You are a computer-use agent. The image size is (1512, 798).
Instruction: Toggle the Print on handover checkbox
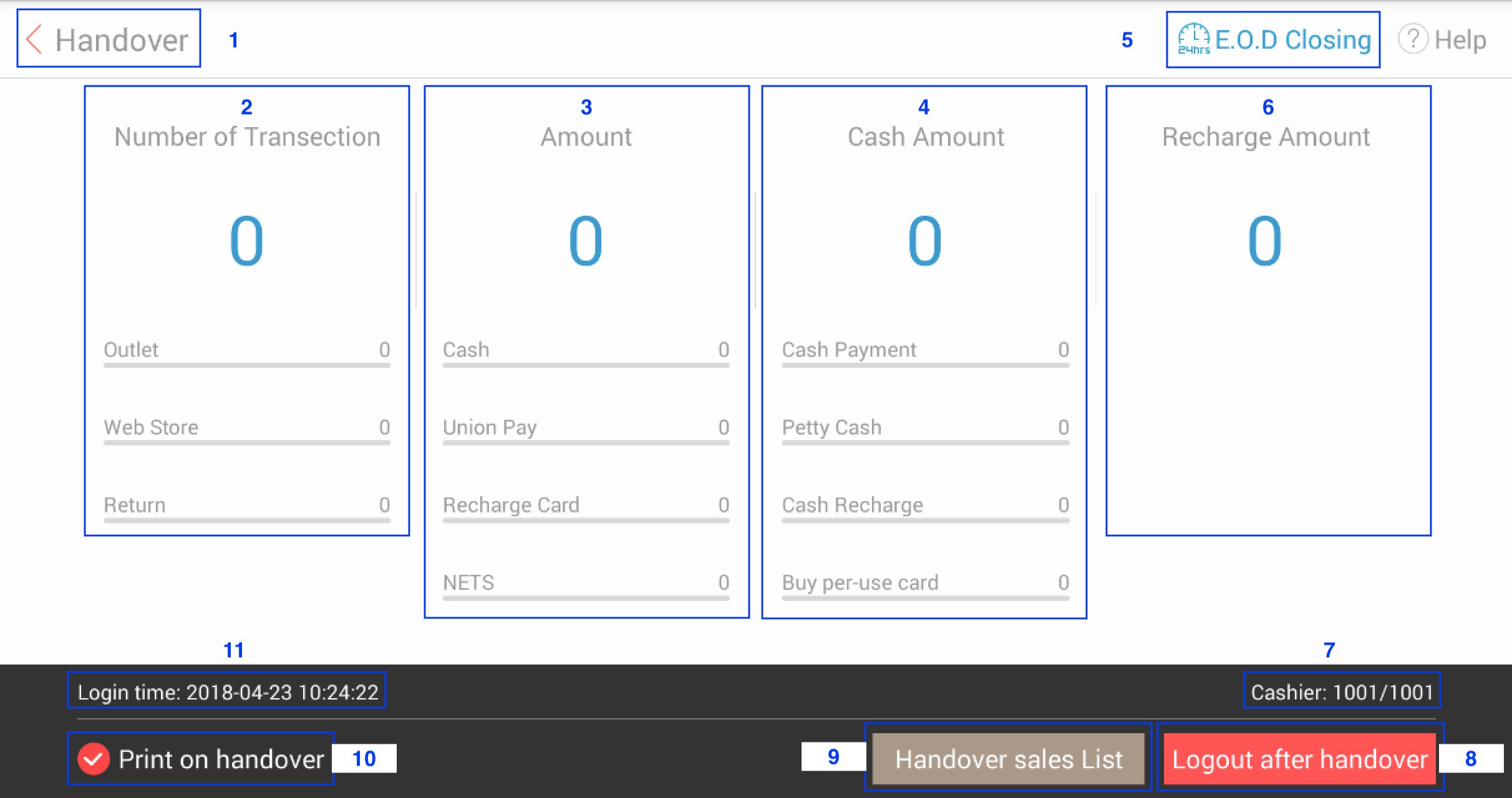94,759
